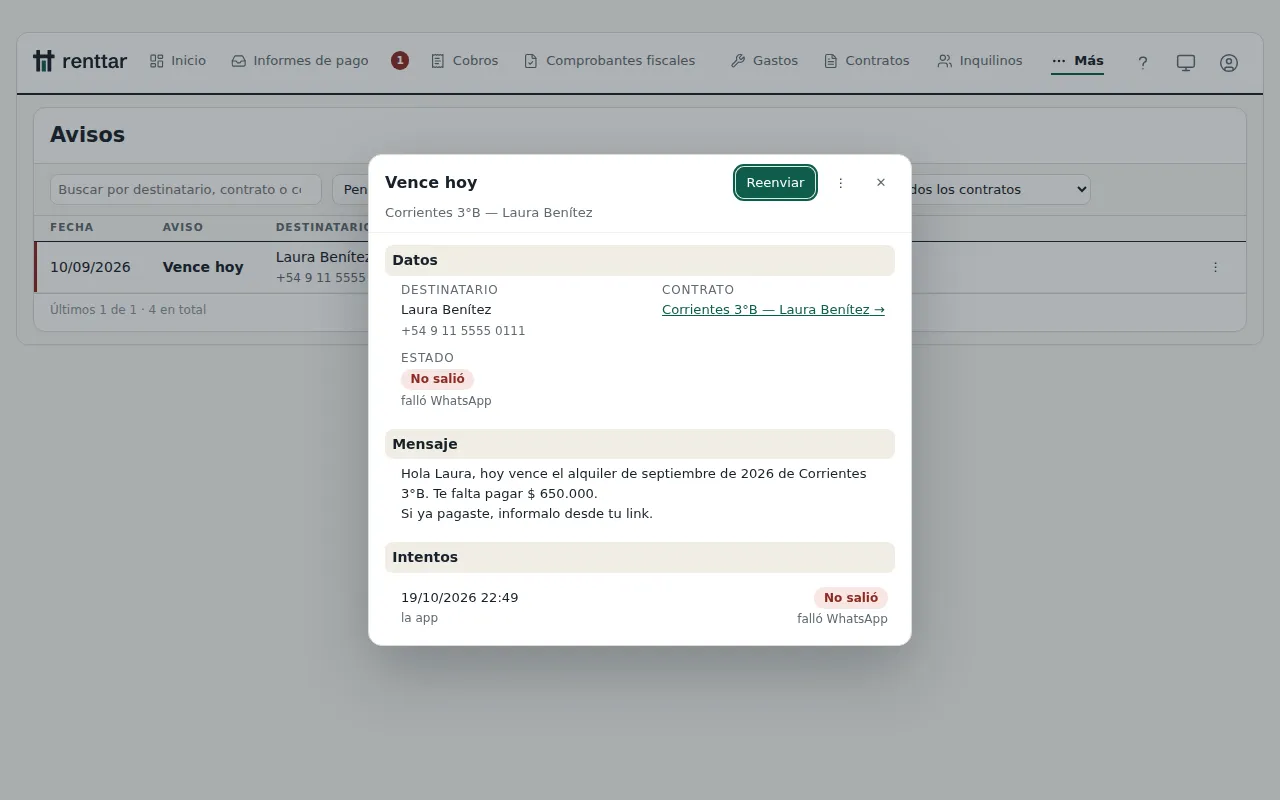Click the Reenviar button
This screenshot has width=1280, height=800.
775,183
